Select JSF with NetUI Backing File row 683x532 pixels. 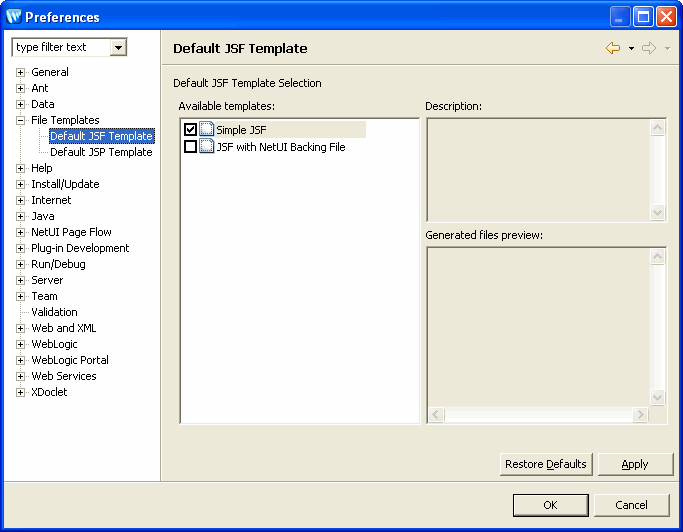(265, 147)
